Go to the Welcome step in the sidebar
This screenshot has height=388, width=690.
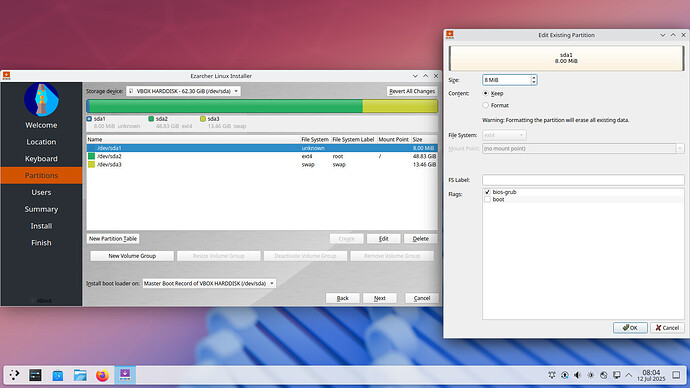[41, 125]
